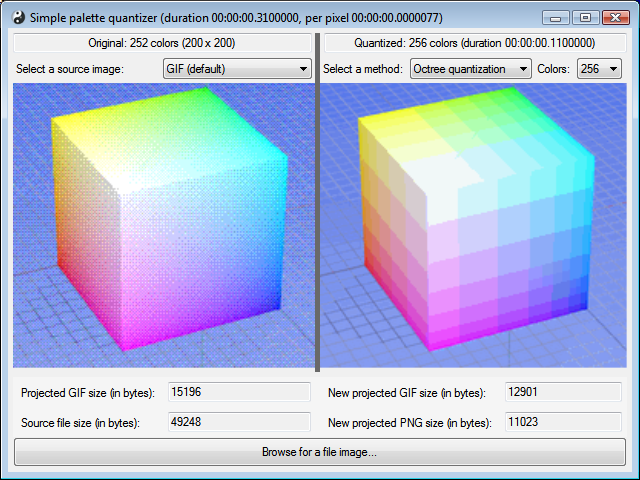The width and height of the screenshot is (640, 480).
Task: Click the yin-yang application icon in title bar
Action: [x=18, y=18]
